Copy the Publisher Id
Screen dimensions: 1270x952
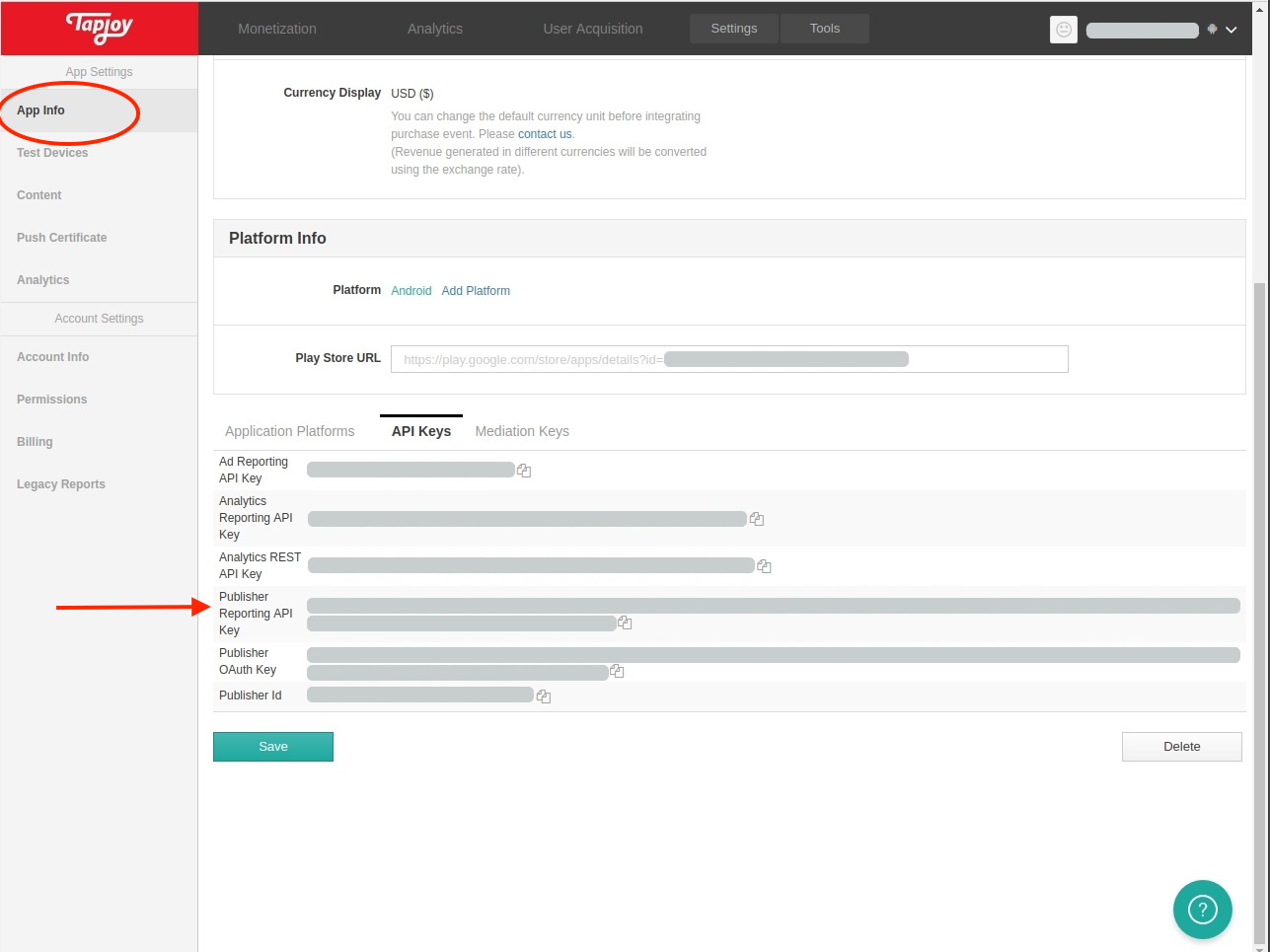click(544, 696)
